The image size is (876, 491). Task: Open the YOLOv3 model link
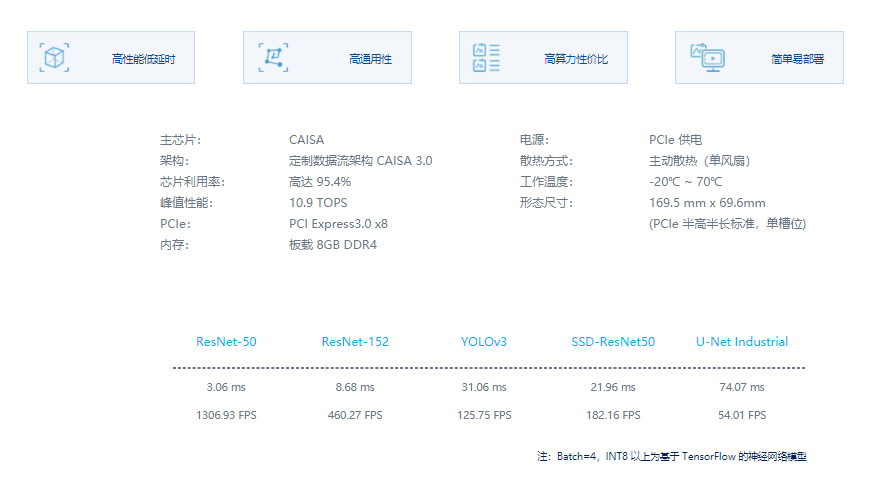point(484,342)
